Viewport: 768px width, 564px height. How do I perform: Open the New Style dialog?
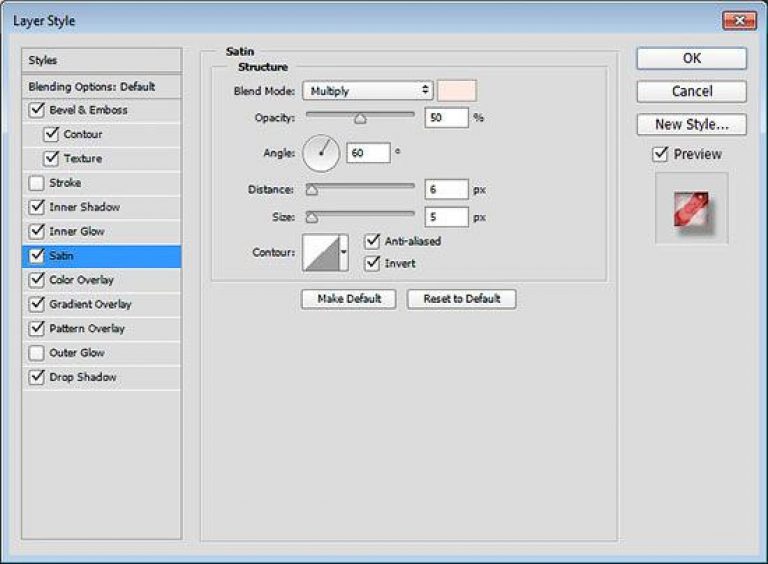pyautogui.click(x=691, y=125)
